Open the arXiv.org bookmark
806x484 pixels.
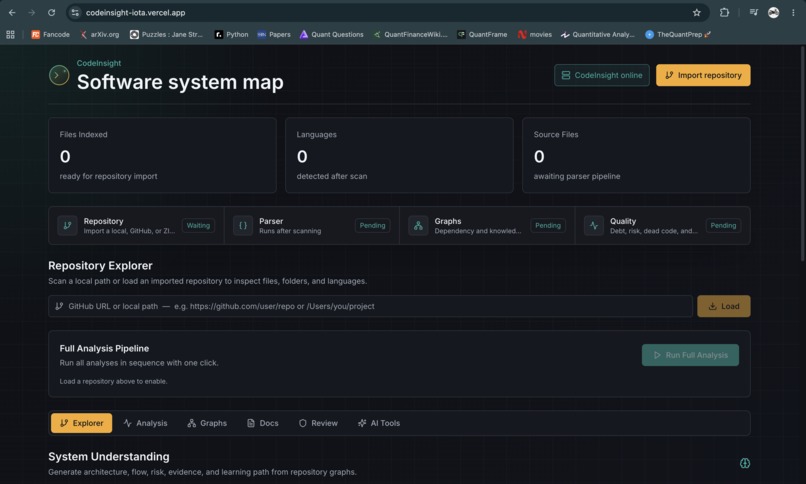[x=100, y=34]
